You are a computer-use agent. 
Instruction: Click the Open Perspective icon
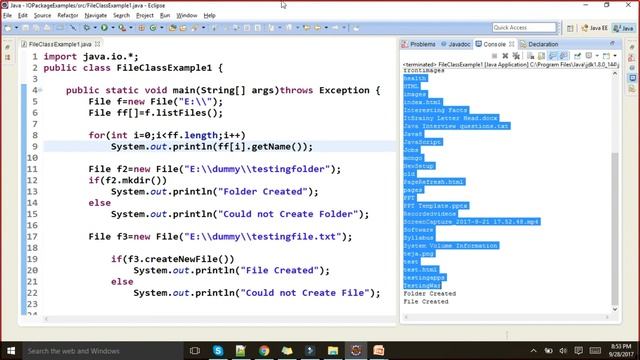point(570,28)
